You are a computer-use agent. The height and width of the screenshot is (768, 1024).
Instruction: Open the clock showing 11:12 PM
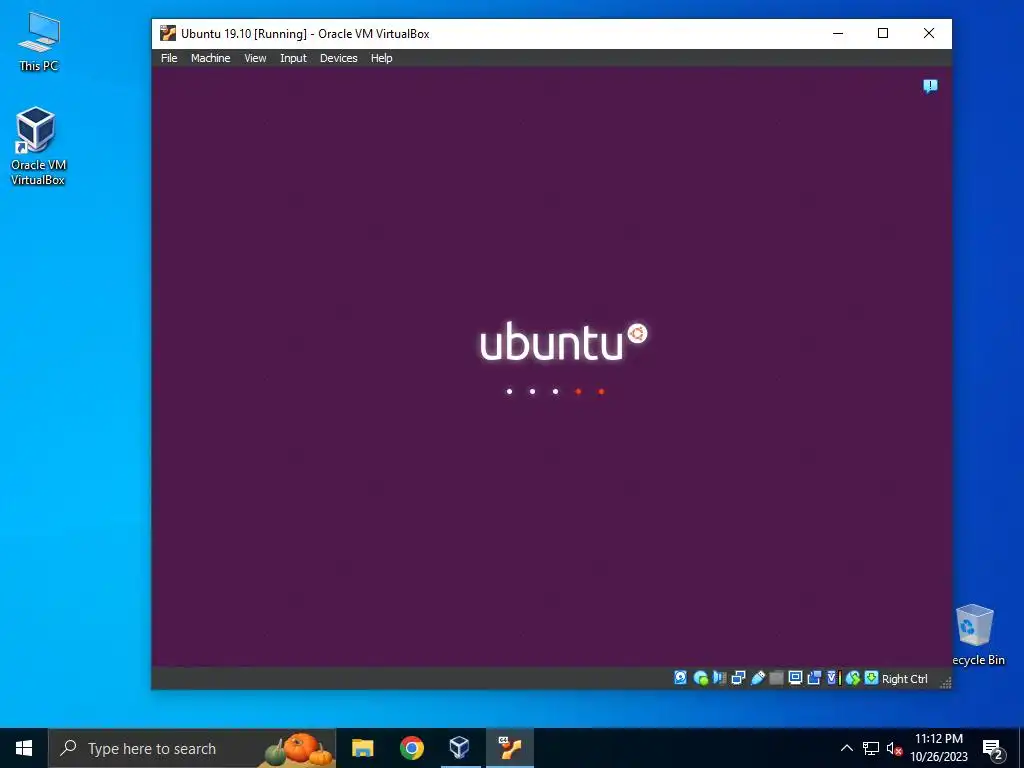939,748
